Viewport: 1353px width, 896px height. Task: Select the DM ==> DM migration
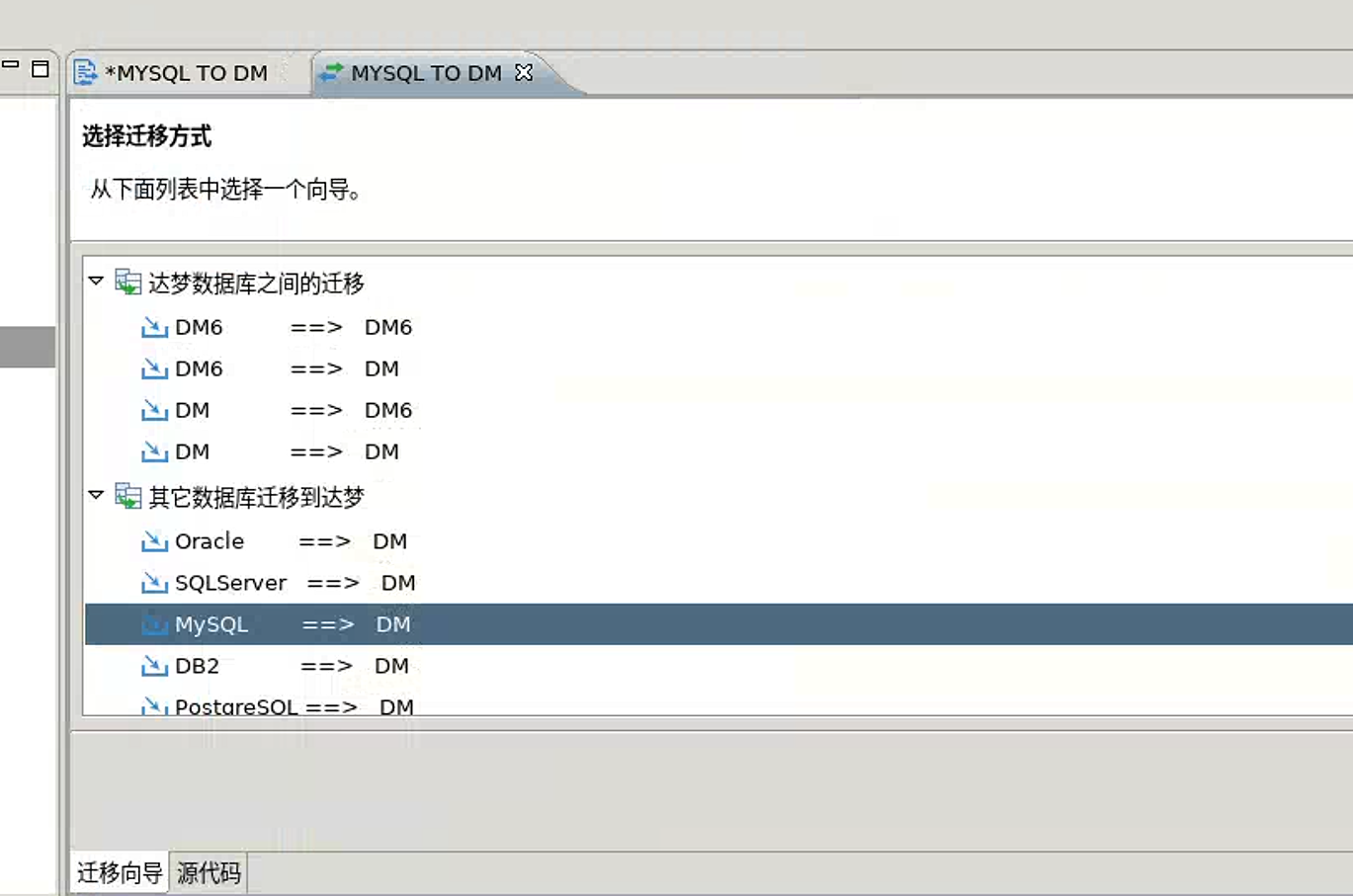click(x=287, y=451)
